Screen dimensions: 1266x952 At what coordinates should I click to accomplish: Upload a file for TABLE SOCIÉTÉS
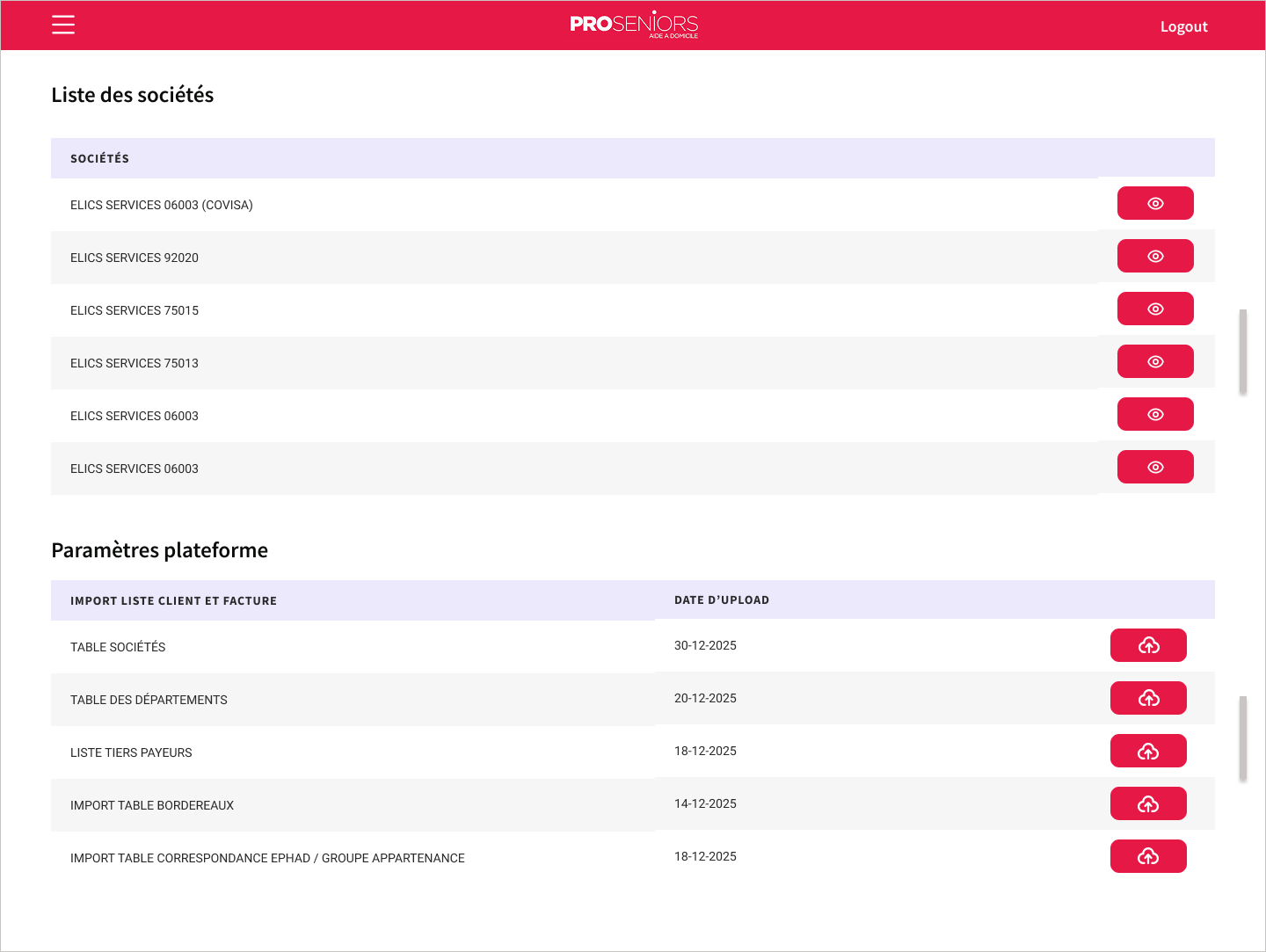coord(1147,645)
